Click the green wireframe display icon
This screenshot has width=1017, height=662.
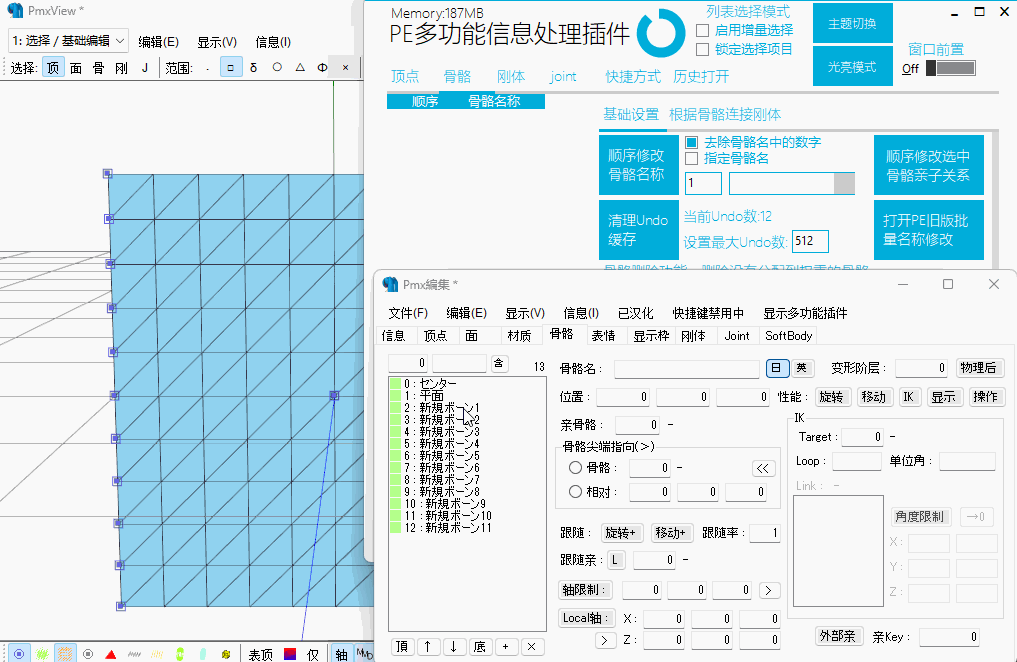[x=42, y=654]
